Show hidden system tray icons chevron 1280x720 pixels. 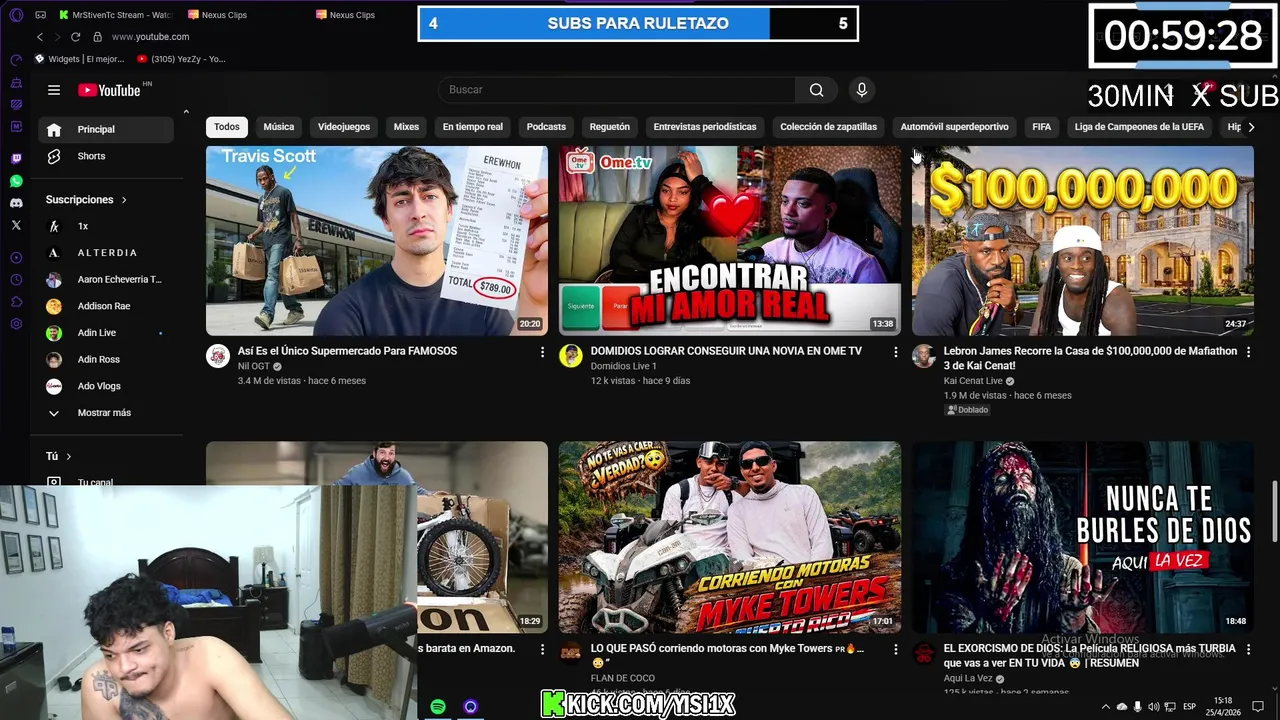(x=1106, y=707)
